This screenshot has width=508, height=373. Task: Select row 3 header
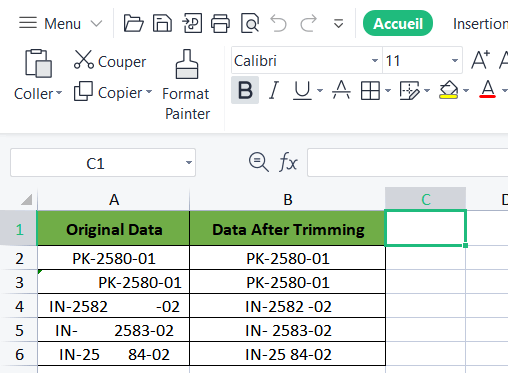(x=19, y=282)
